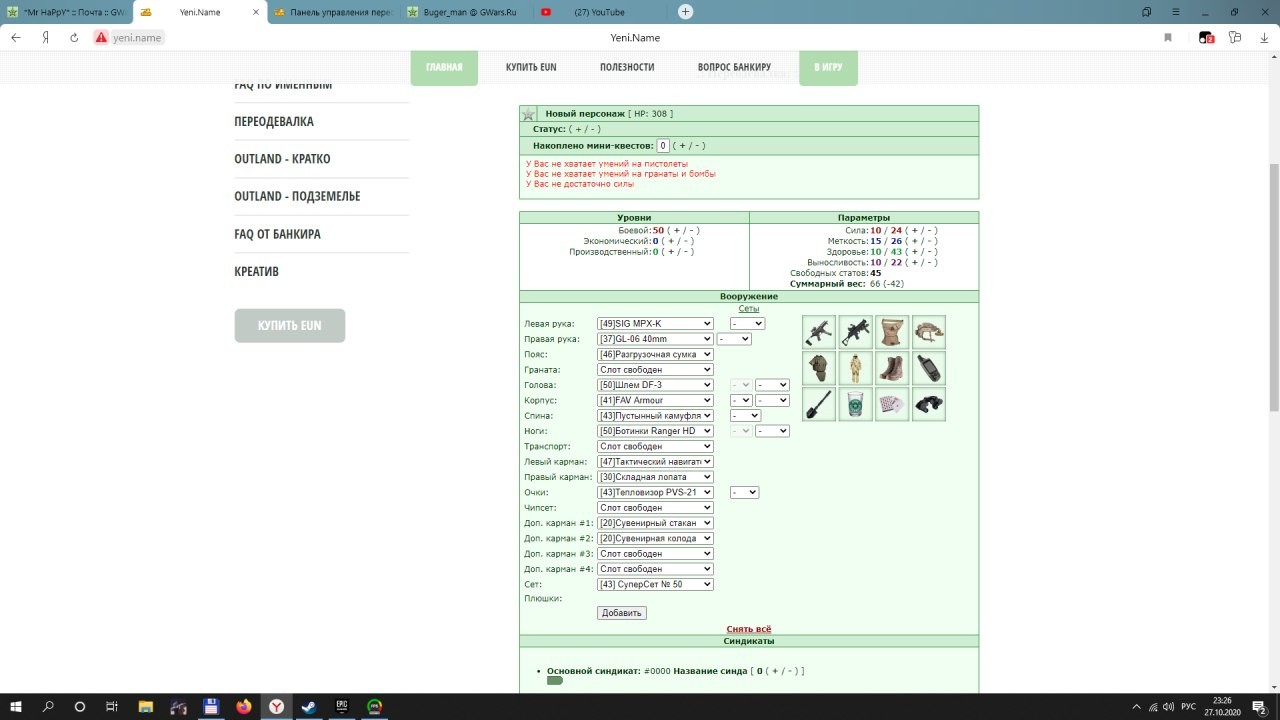This screenshot has width=1280, height=720.
Task: Expand the Граната slot dropdown
Action: click(x=655, y=369)
